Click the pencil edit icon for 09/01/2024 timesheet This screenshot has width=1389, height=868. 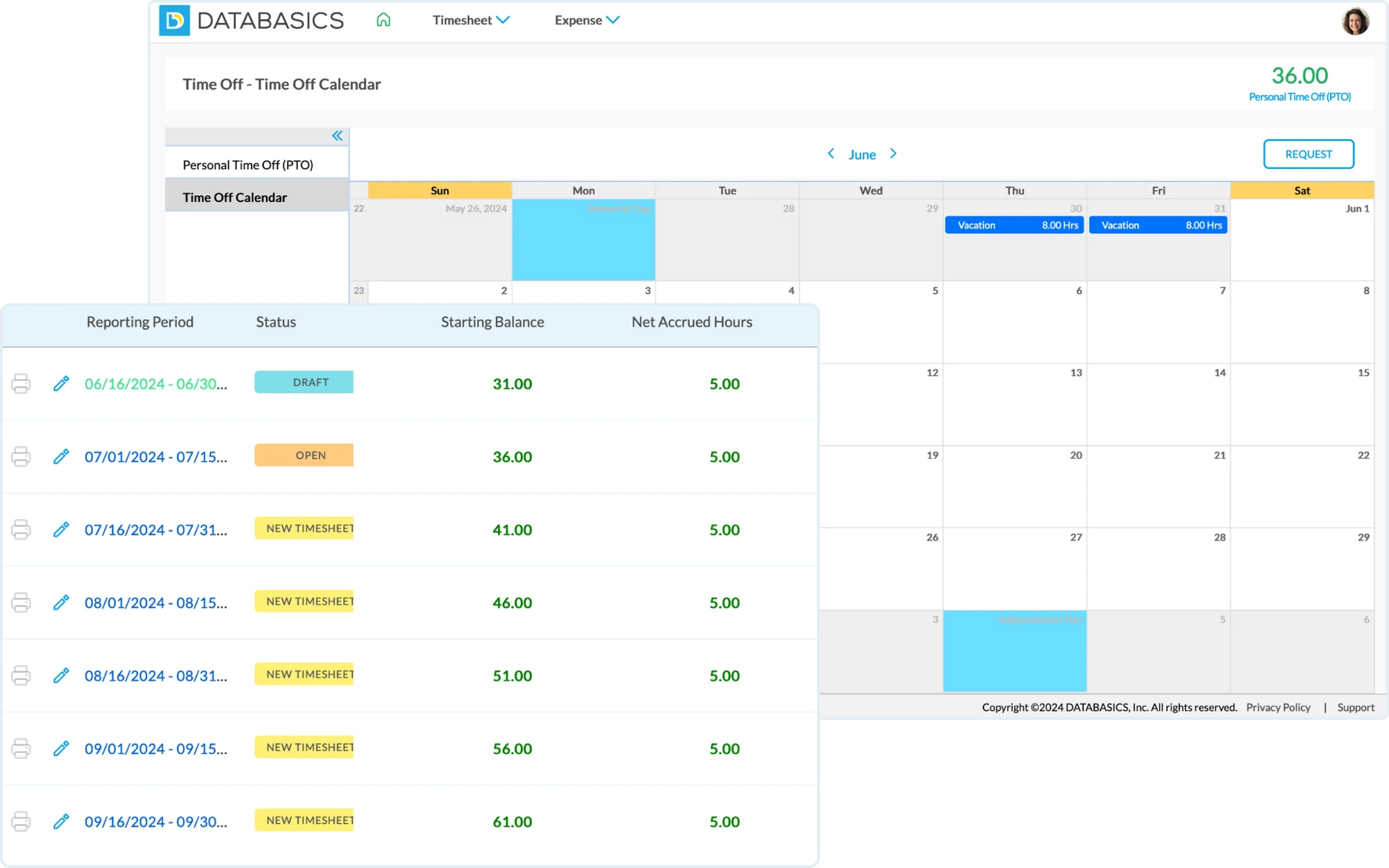(61, 748)
